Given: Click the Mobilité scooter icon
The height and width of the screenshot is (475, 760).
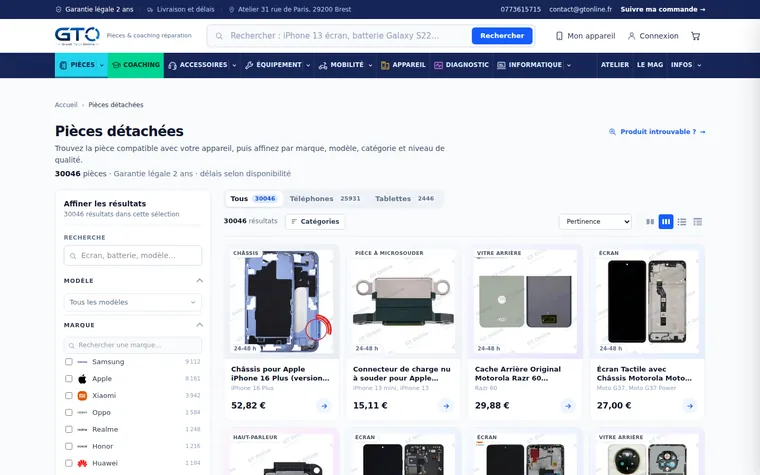Looking at the screenshot, I should coord(323,65).
